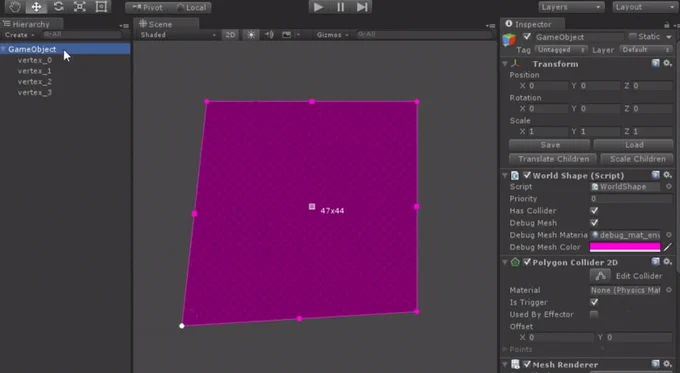Open the Tag Untagged dropdown

click(561, 50)
